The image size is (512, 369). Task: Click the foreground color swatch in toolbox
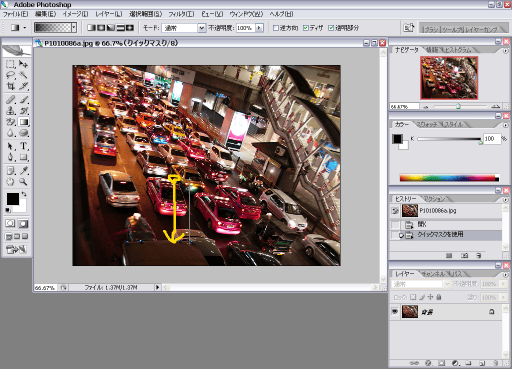(13, 199)
